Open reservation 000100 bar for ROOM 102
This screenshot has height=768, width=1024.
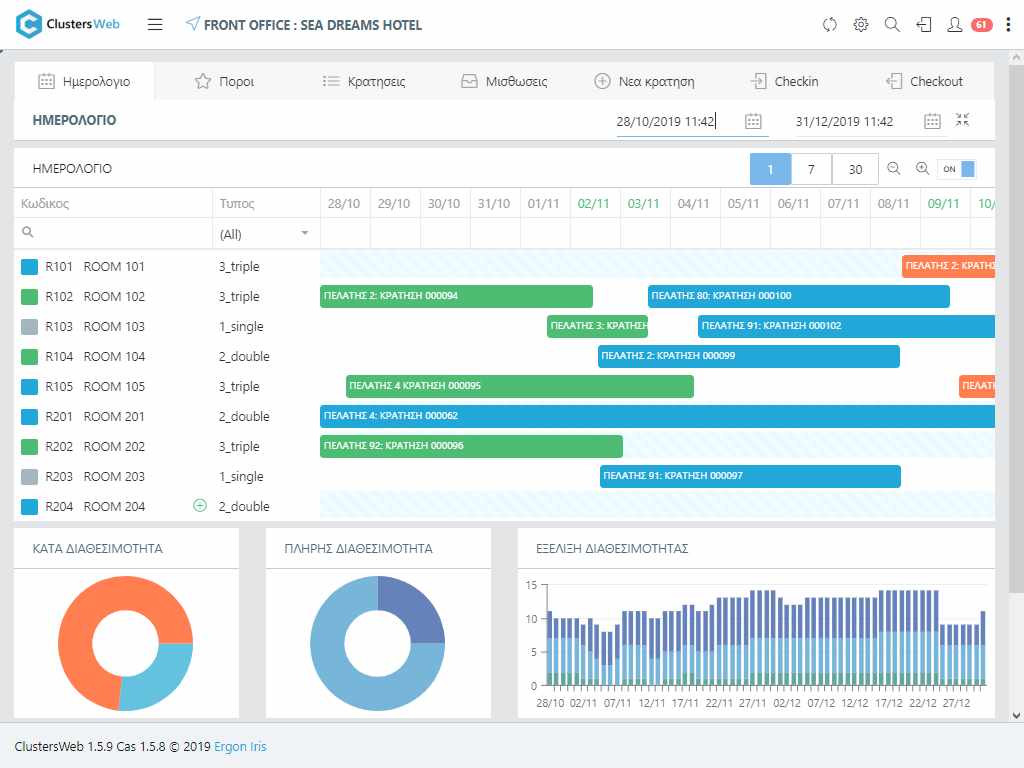798,296
